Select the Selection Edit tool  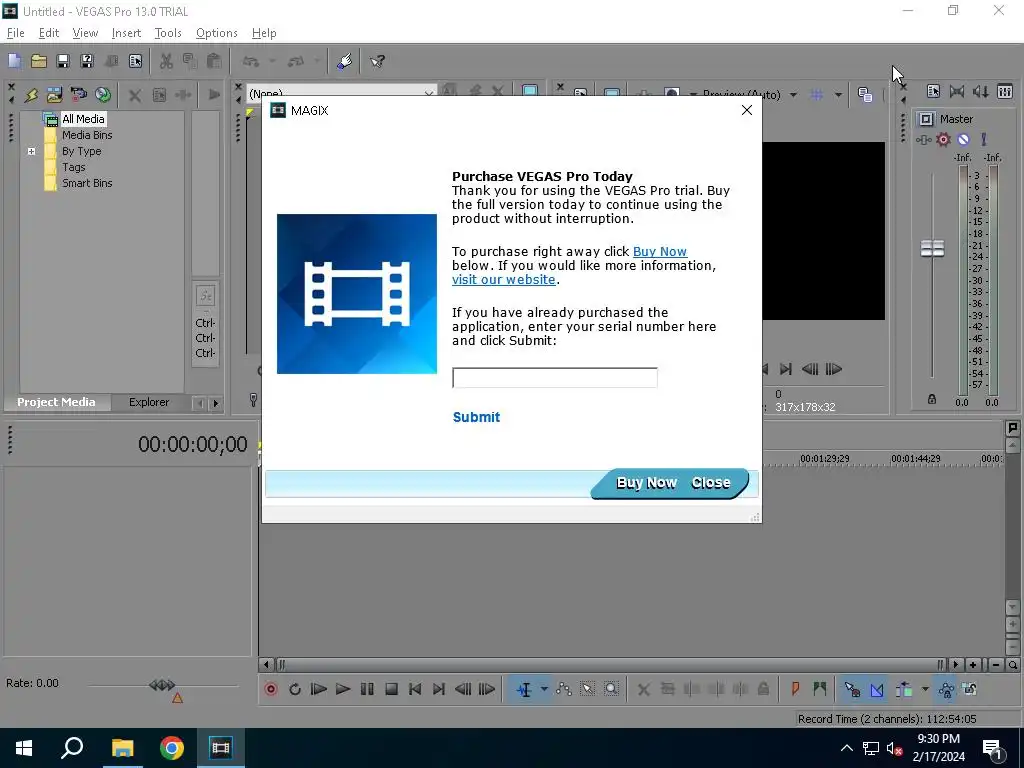(587, 689)
